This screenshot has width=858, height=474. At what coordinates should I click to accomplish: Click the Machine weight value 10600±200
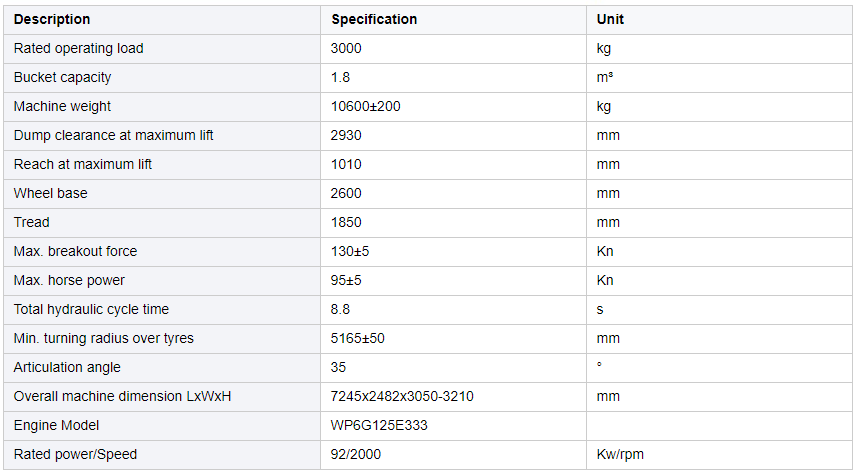pyautogui.click(x=366, y=107)
